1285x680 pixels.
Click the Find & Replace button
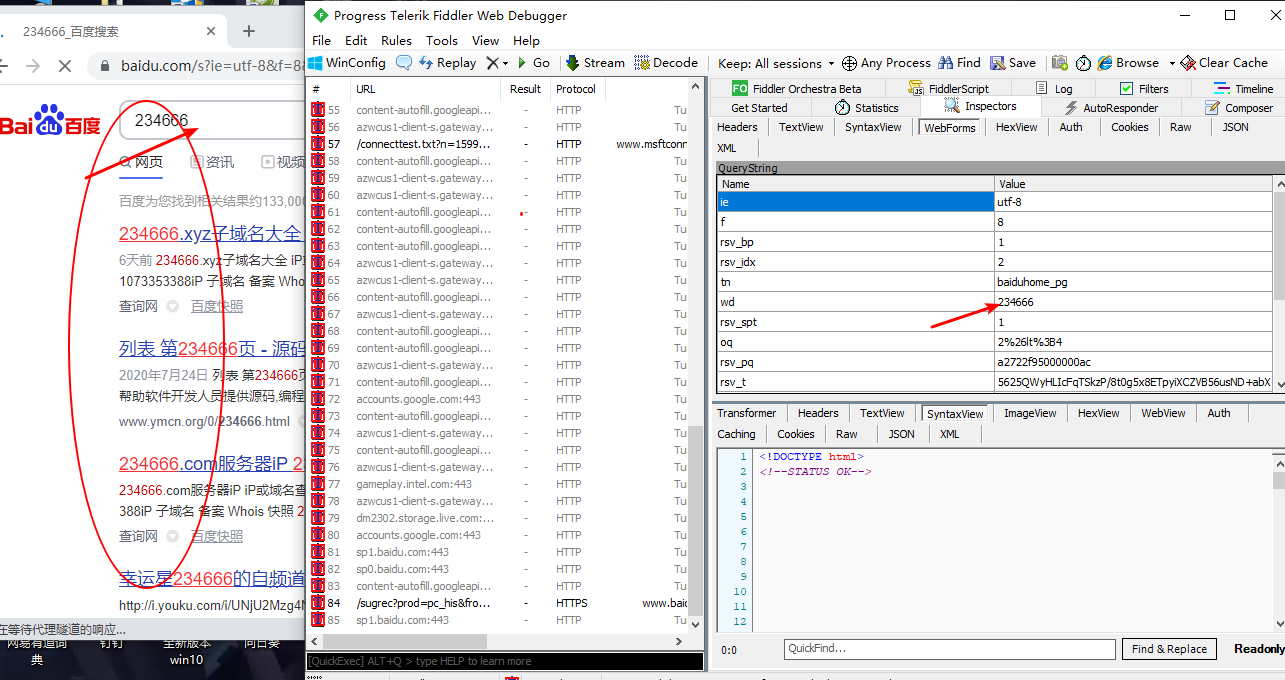(1169, 649)
